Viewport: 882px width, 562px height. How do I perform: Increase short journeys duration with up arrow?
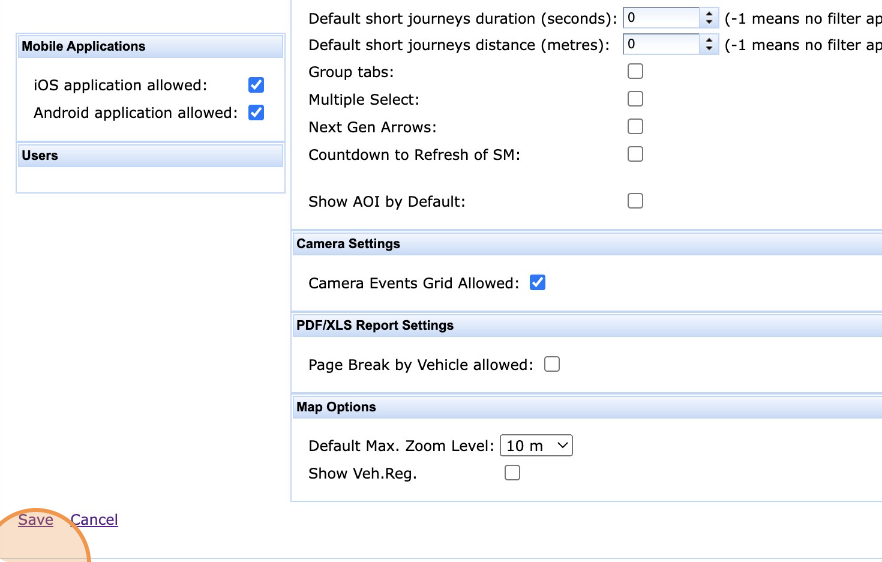pos(710,14)
